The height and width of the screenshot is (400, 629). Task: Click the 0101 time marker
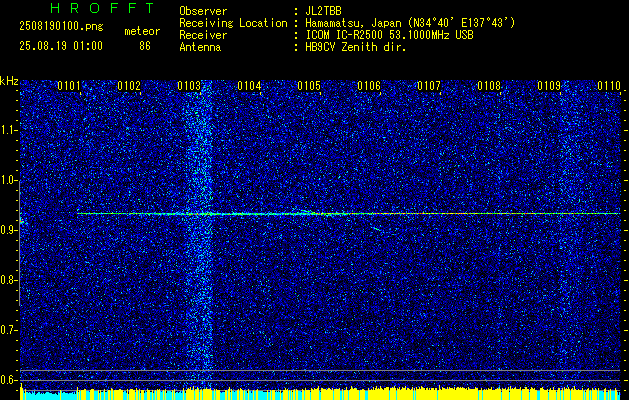pos(69,86)
